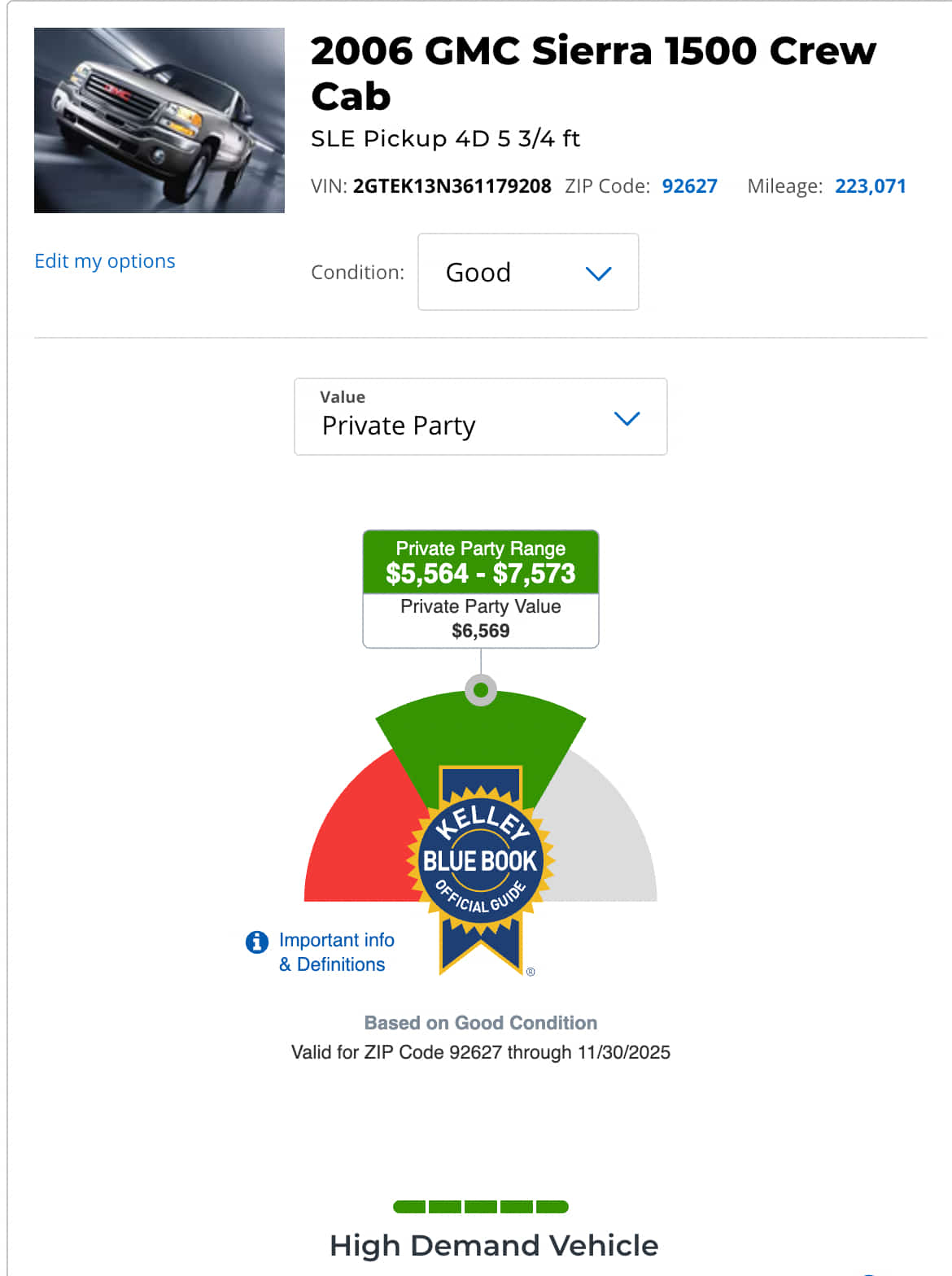Screen dimensions: 952x1276
Task: Click the green Private Party Range header
Action: (481, 562)
